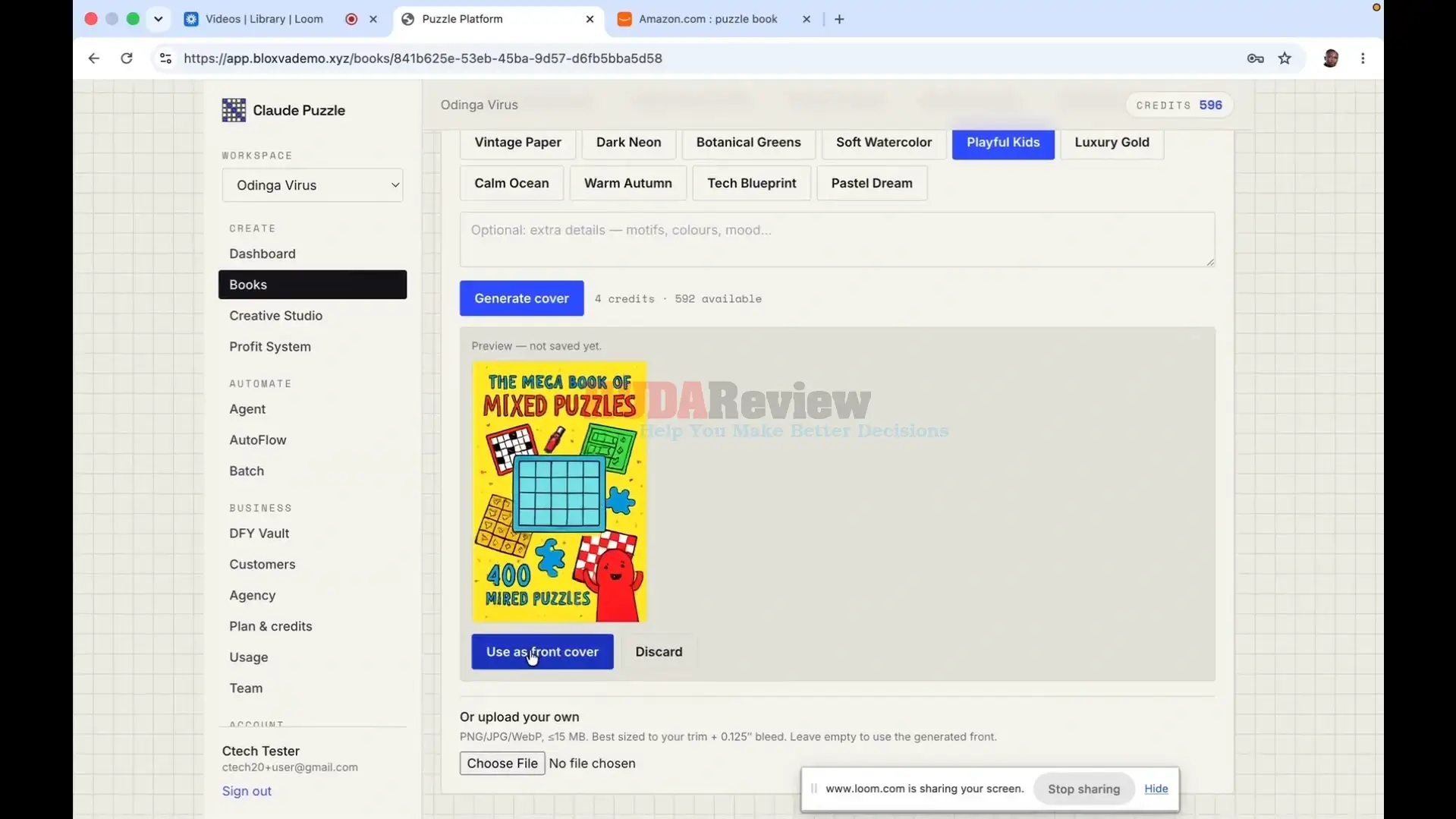
Task: Click the Loom recording indicator on tab
Action: coord(351,19)
